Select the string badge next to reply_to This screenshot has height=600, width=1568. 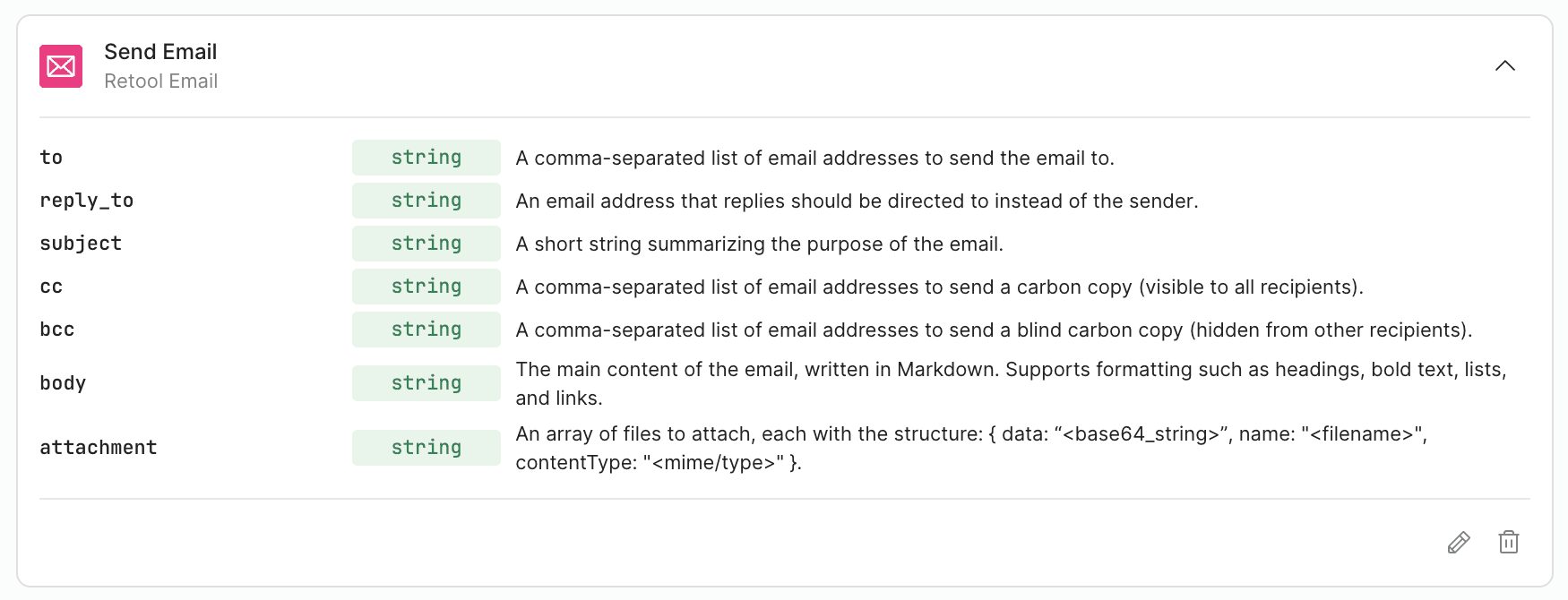[x=426, y=200]
